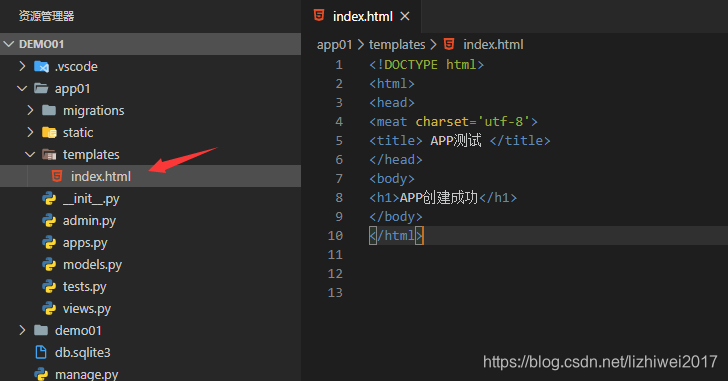The image size is (728, 381).
Task: Switch to the index.html editor tab
Action: [x=361, y=16]
